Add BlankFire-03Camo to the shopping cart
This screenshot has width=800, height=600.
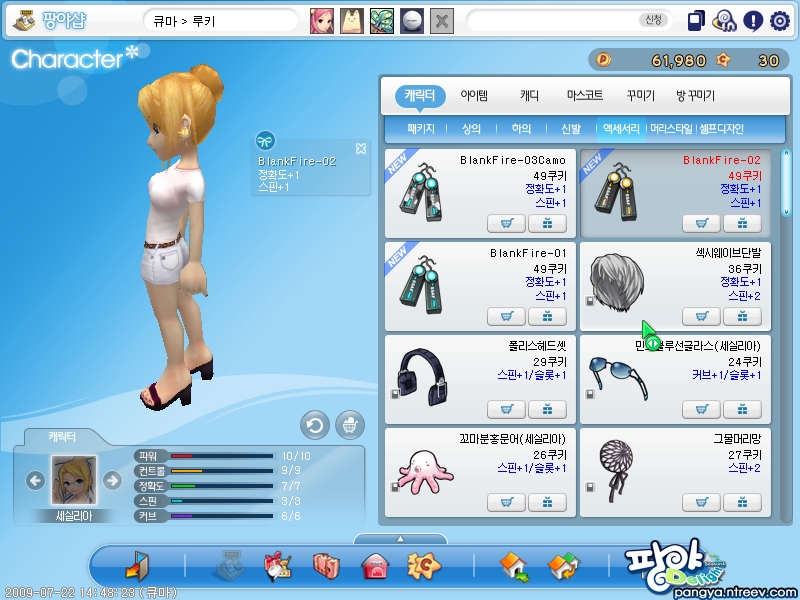tap(506, 223)
